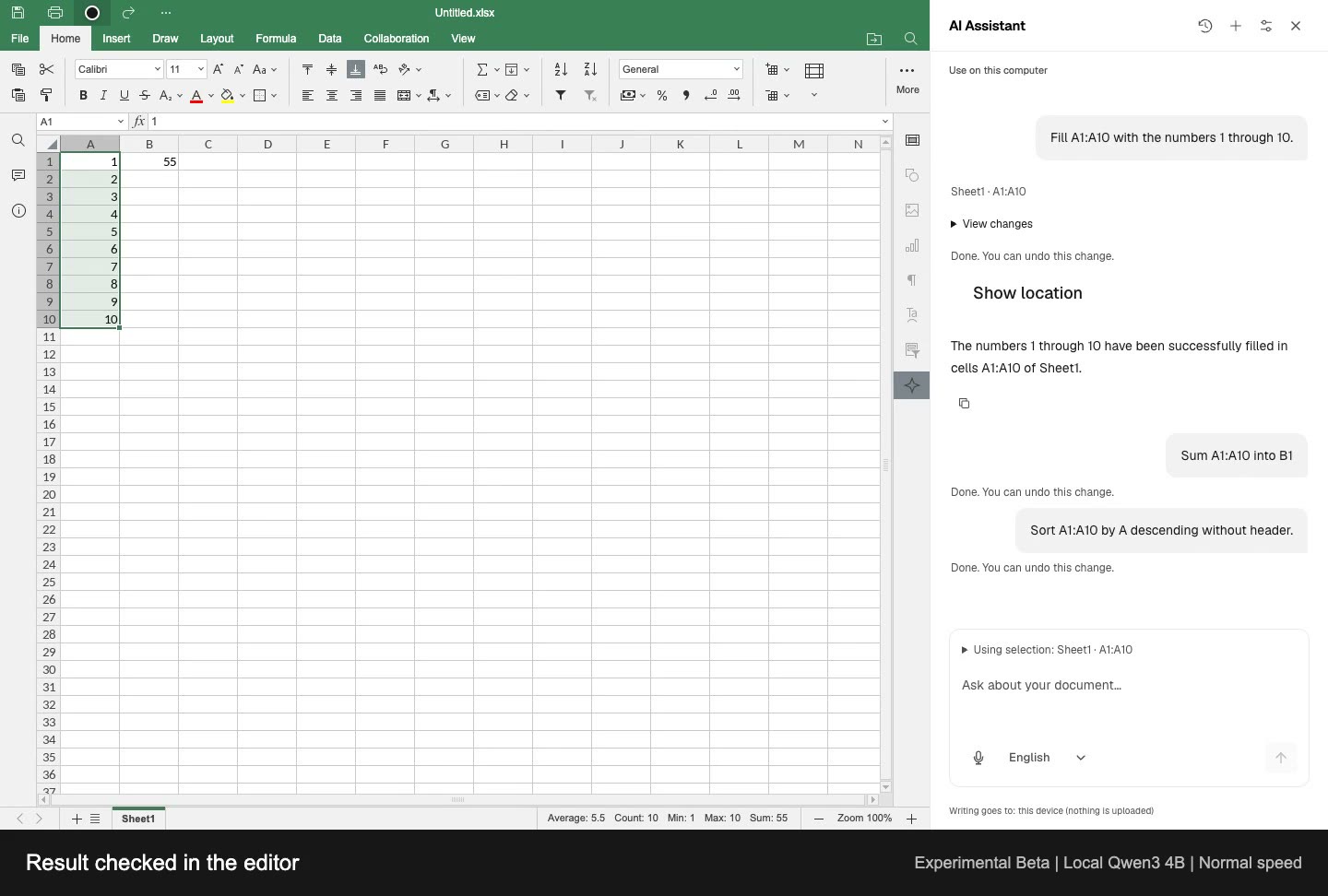This screenshot has height=896, width=1328.
Task: Open the font size 11 dropdown
Action: click(201, 69)
